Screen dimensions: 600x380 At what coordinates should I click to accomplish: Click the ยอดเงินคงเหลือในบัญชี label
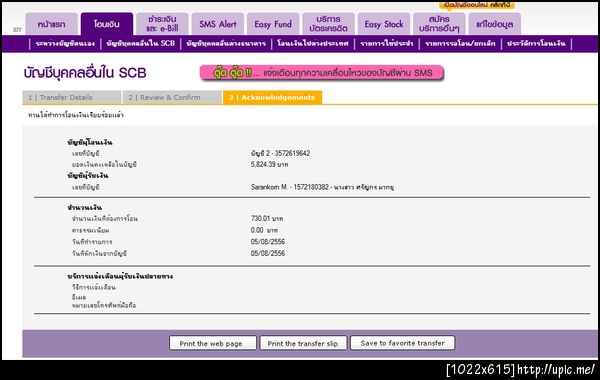(104, 164)
